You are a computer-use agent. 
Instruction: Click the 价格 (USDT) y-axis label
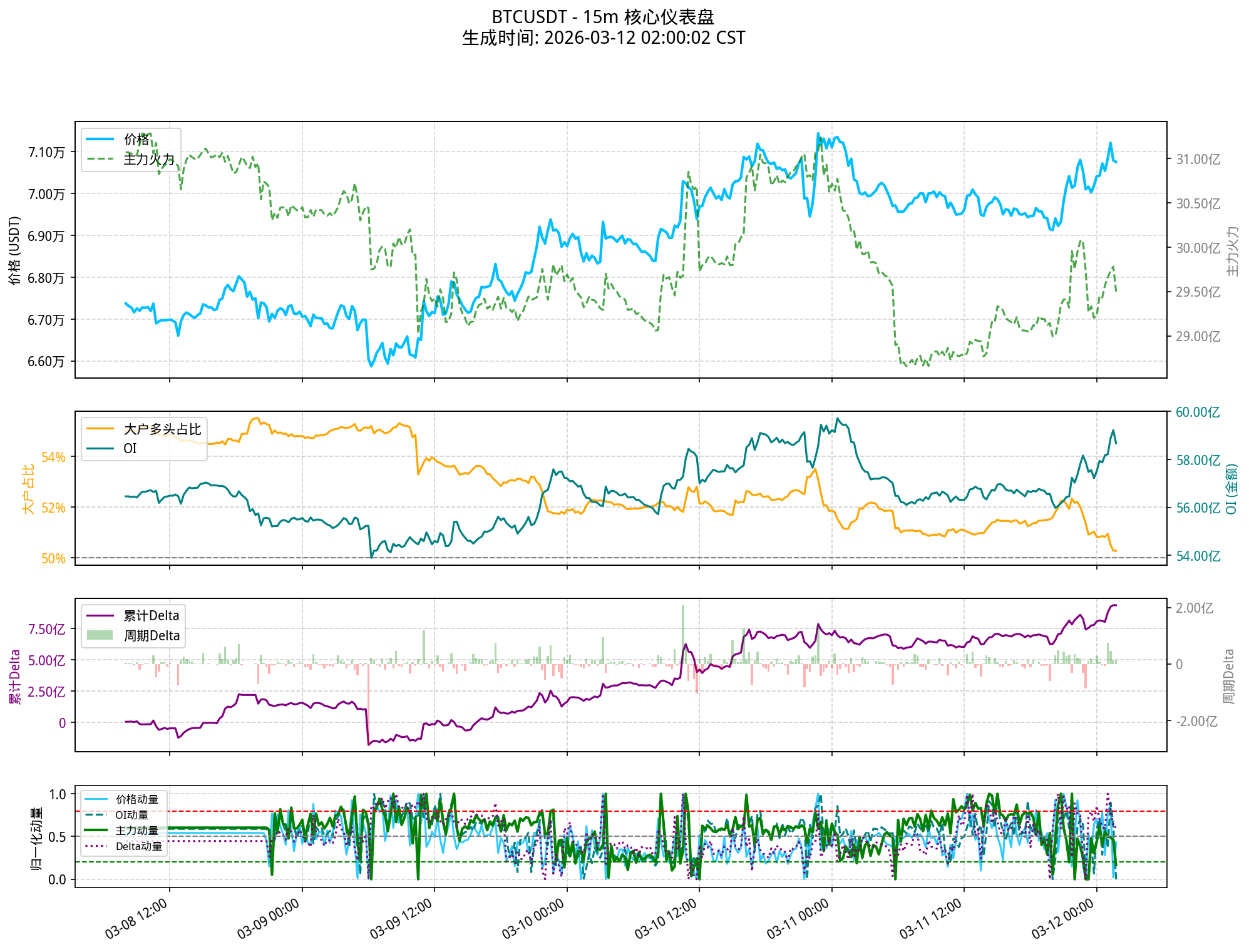pos(15,250)
